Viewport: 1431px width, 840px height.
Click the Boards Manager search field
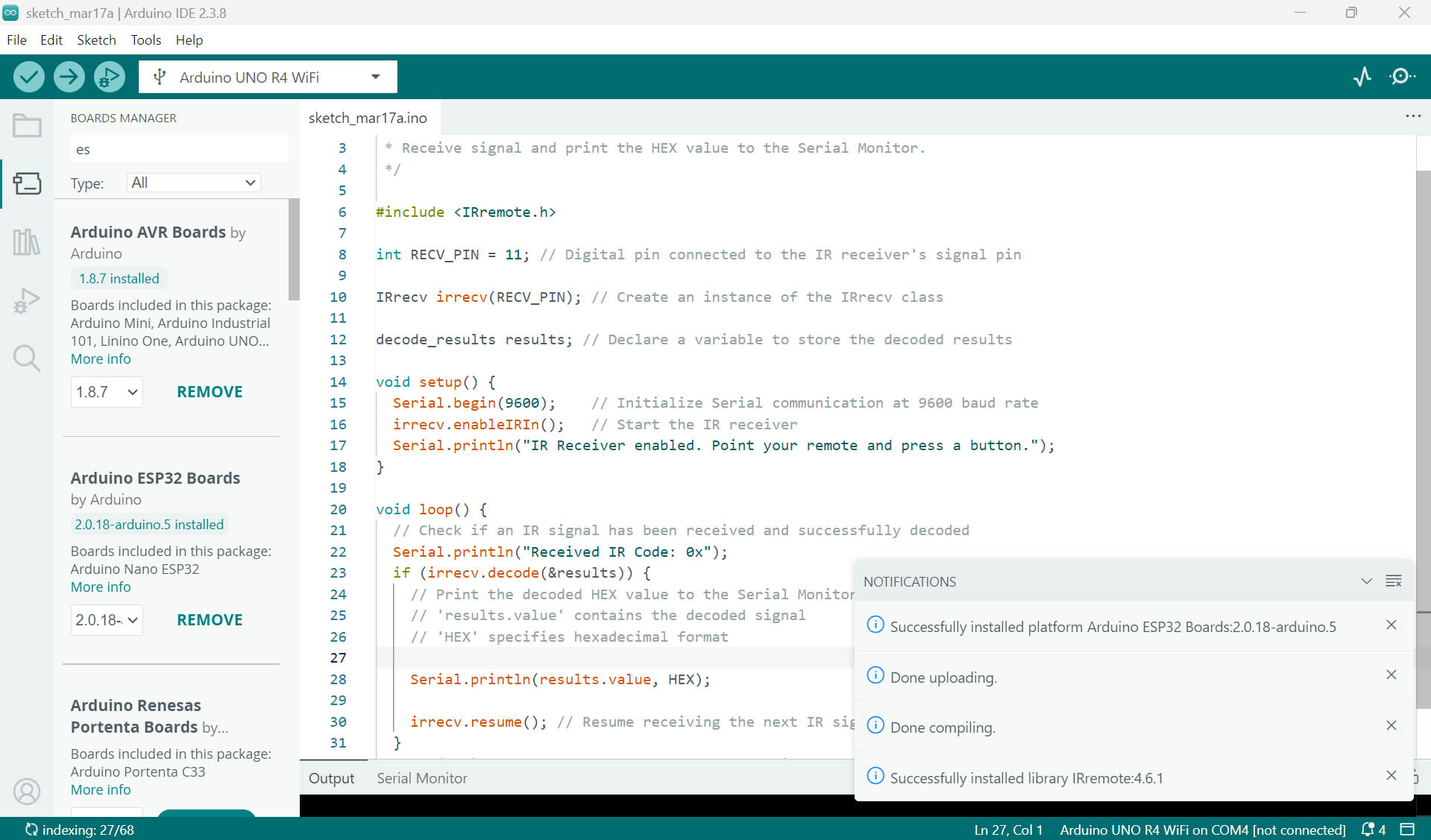(x=179, y=149)
